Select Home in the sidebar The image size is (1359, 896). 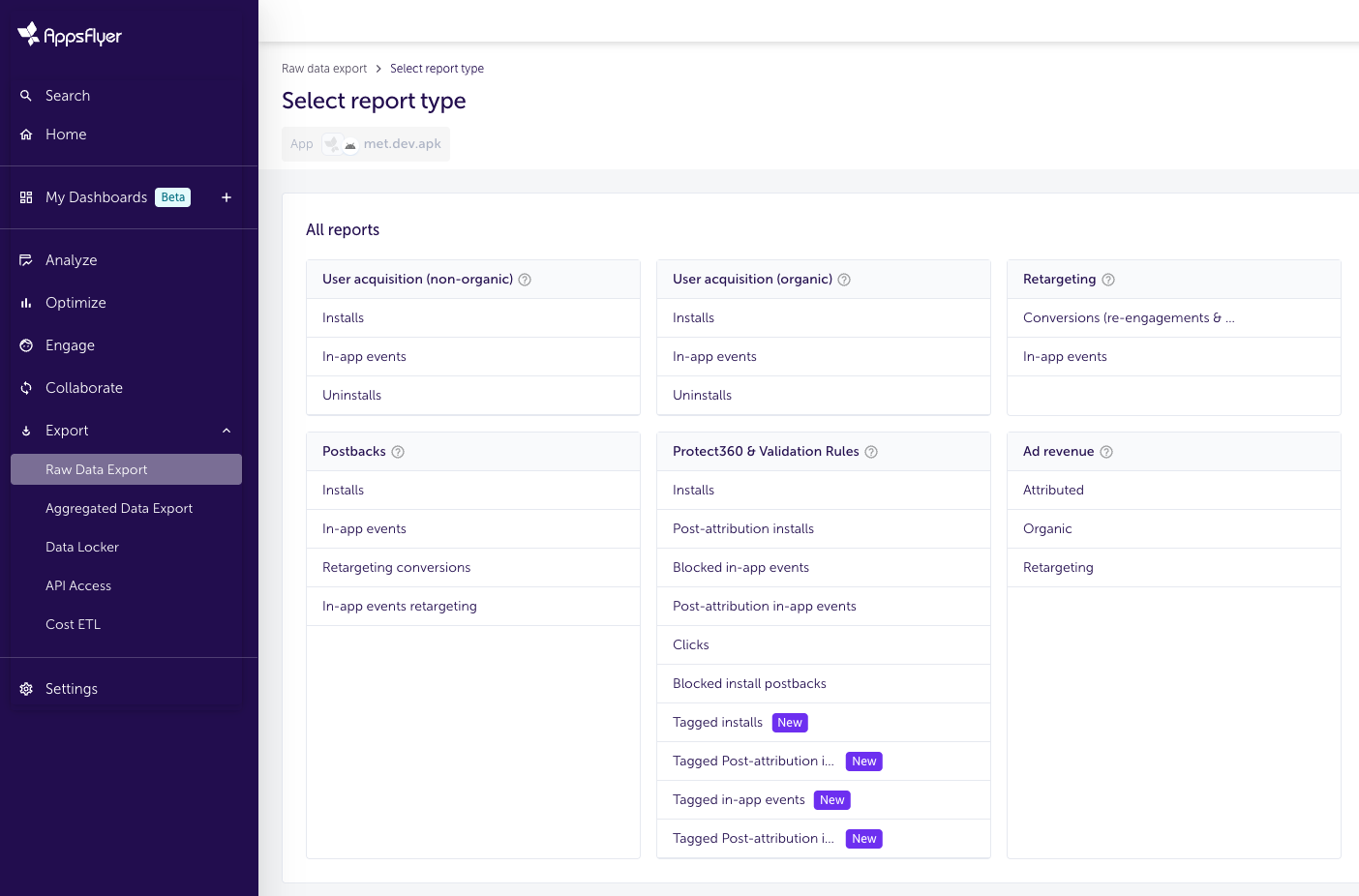[x=66, y=134]
